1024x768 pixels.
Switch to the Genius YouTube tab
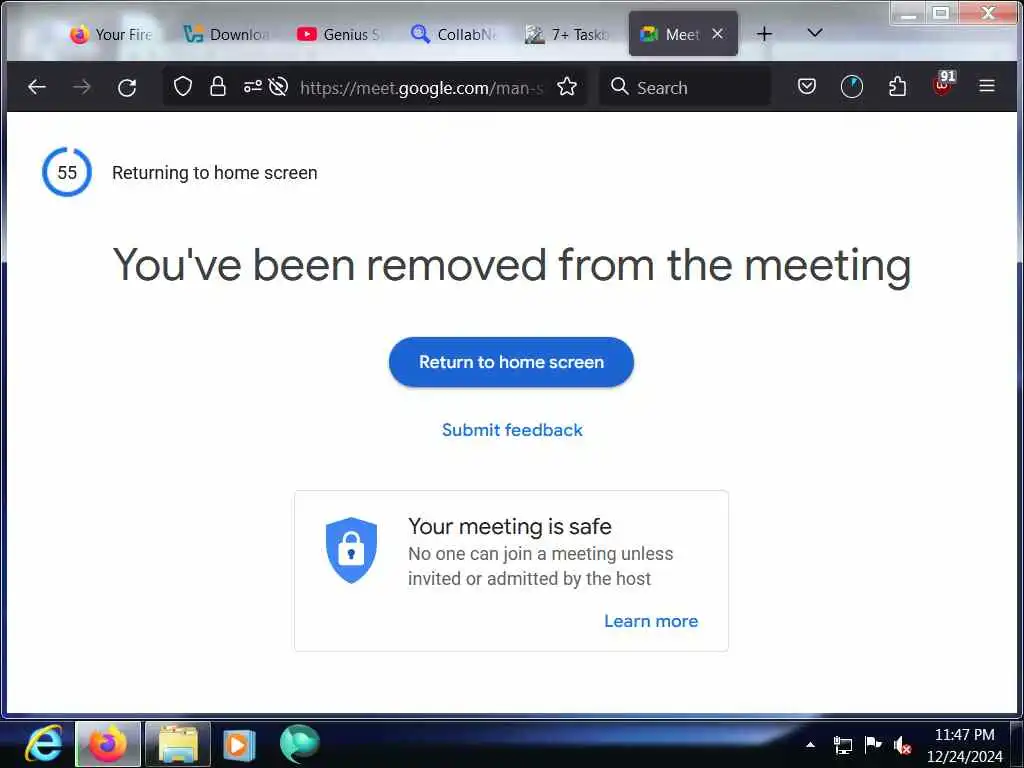pos(338,34)
